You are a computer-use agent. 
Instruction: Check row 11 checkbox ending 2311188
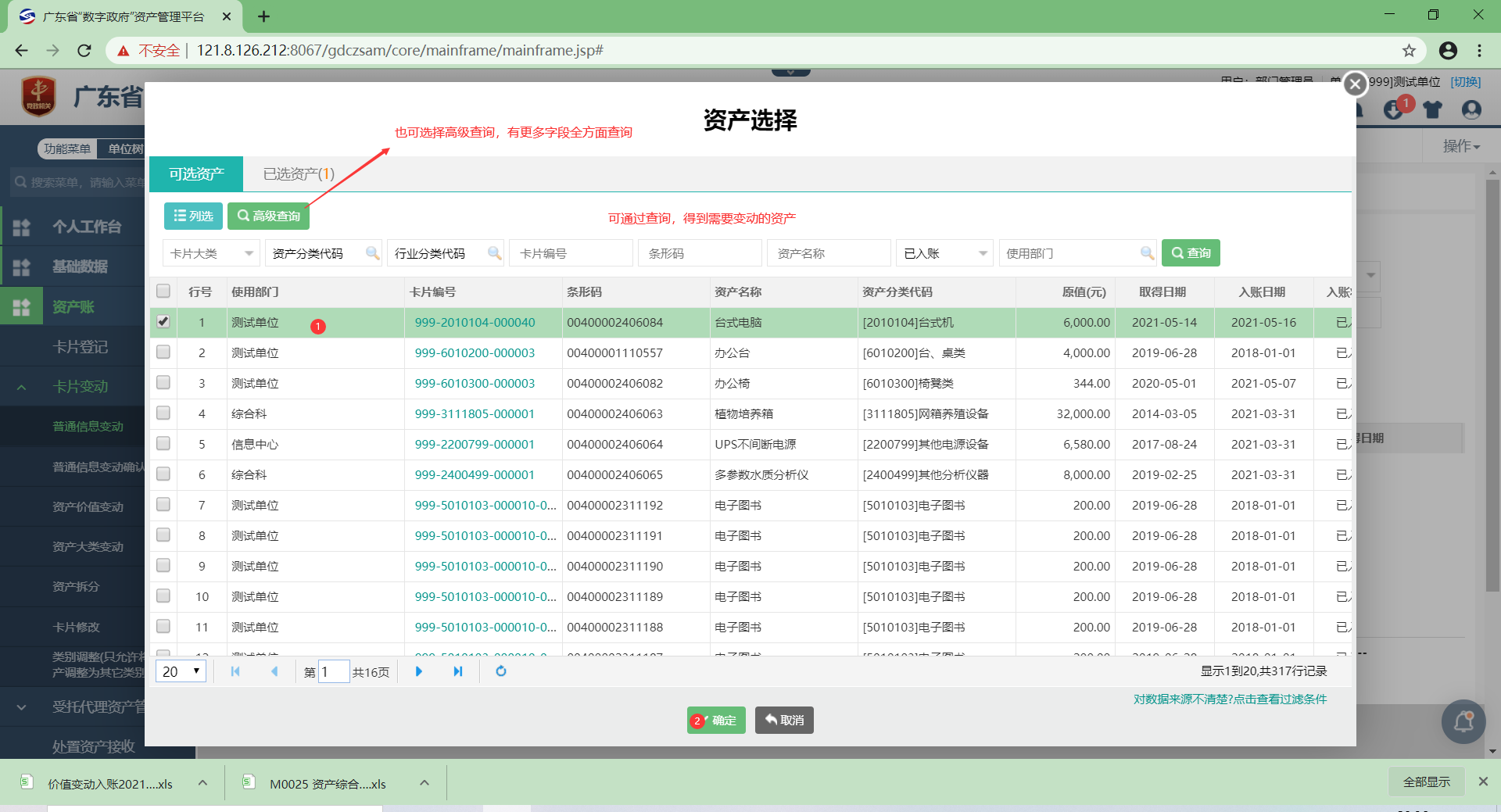pyautogui.click(x=163, y=626)
